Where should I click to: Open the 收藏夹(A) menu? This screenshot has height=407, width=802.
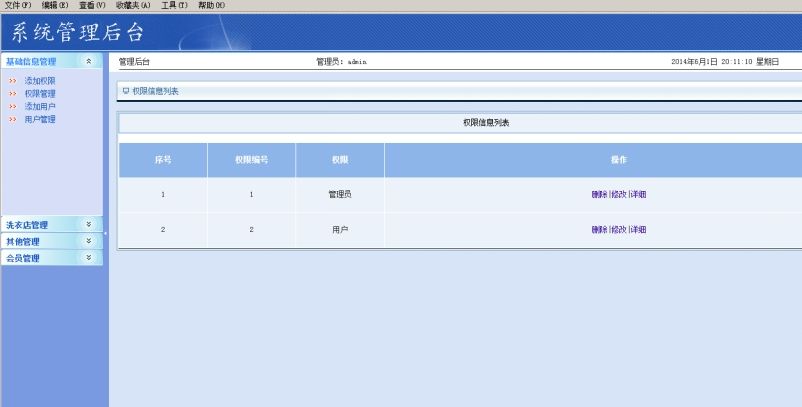[133, 5]
